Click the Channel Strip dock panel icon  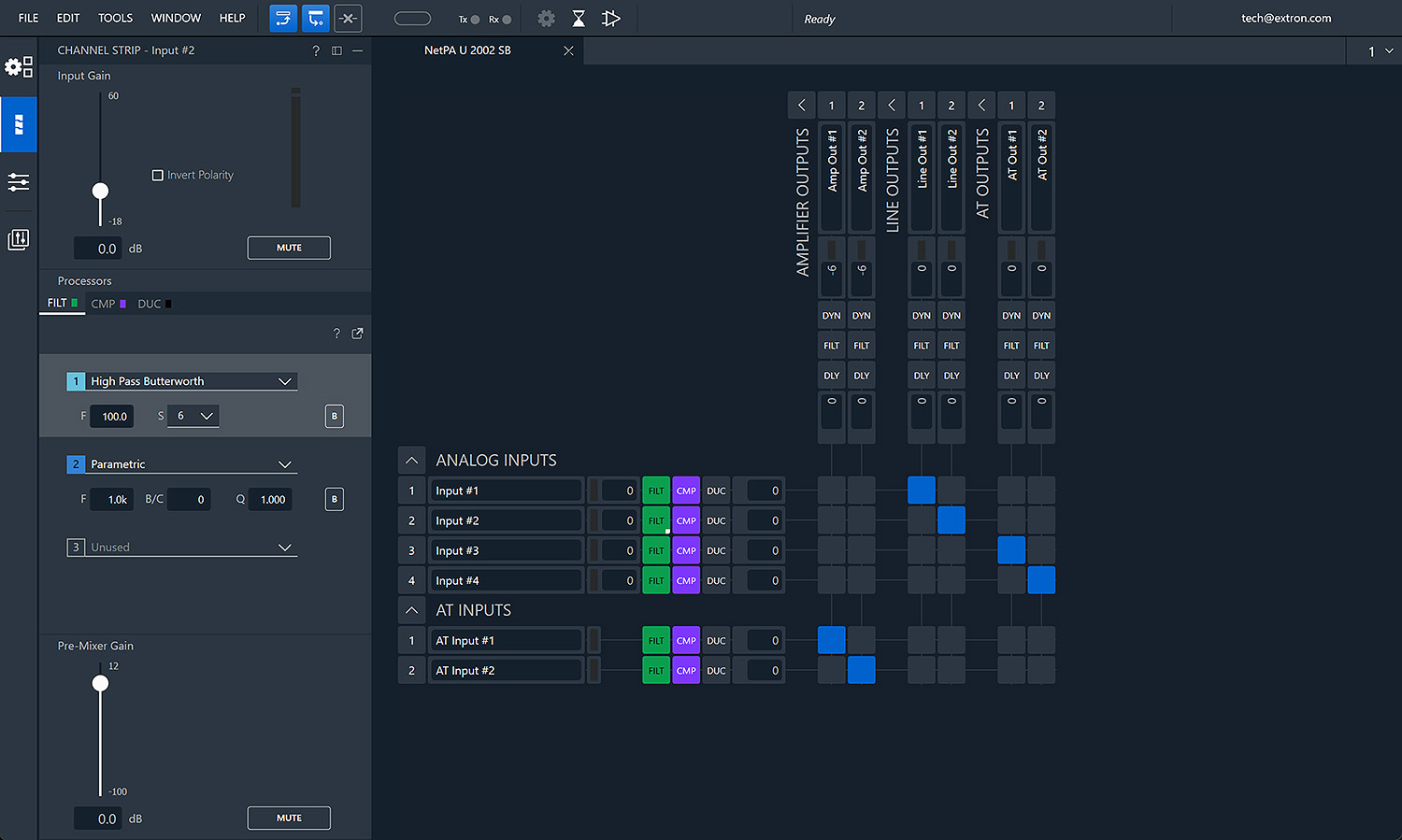pyautogui.click(x=336, y=50)
